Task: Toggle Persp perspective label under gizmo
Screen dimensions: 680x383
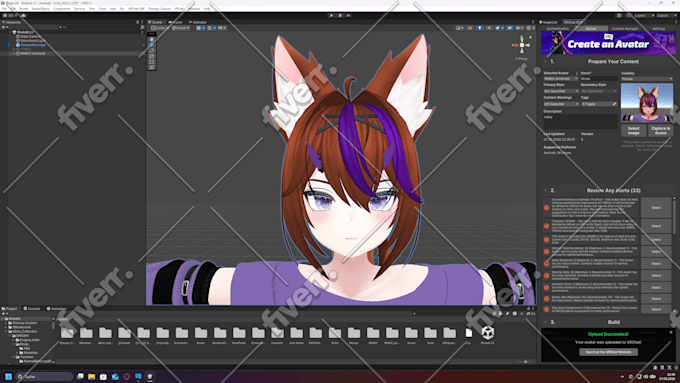Action: coord(521,59)
